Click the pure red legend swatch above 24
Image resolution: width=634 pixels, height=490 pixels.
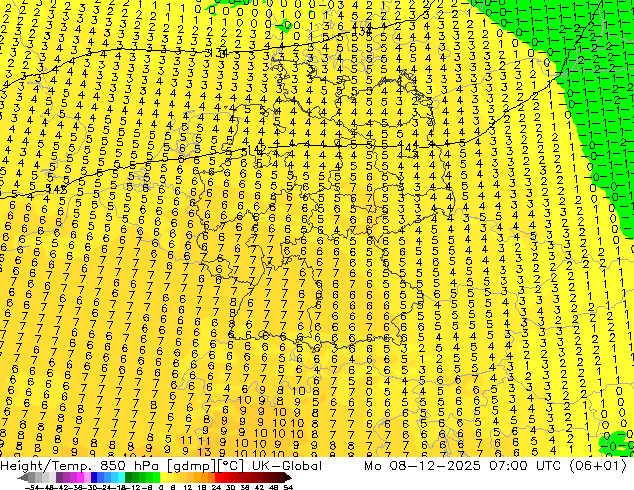point(218,477)
